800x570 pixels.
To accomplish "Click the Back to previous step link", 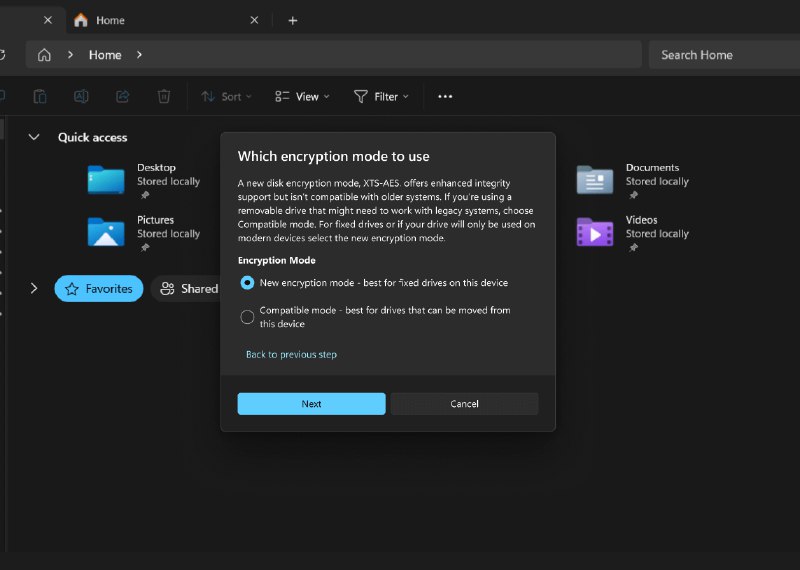I will tap(291, 354).
